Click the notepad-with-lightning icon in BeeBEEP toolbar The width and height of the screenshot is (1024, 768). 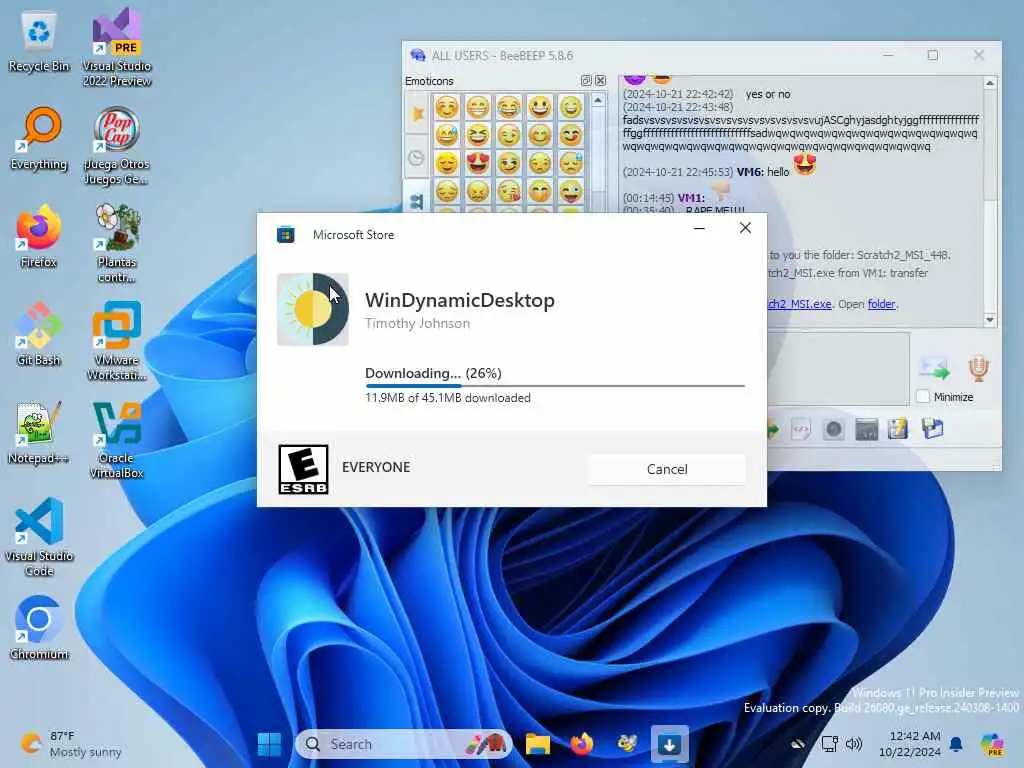(x=898, y=429)
